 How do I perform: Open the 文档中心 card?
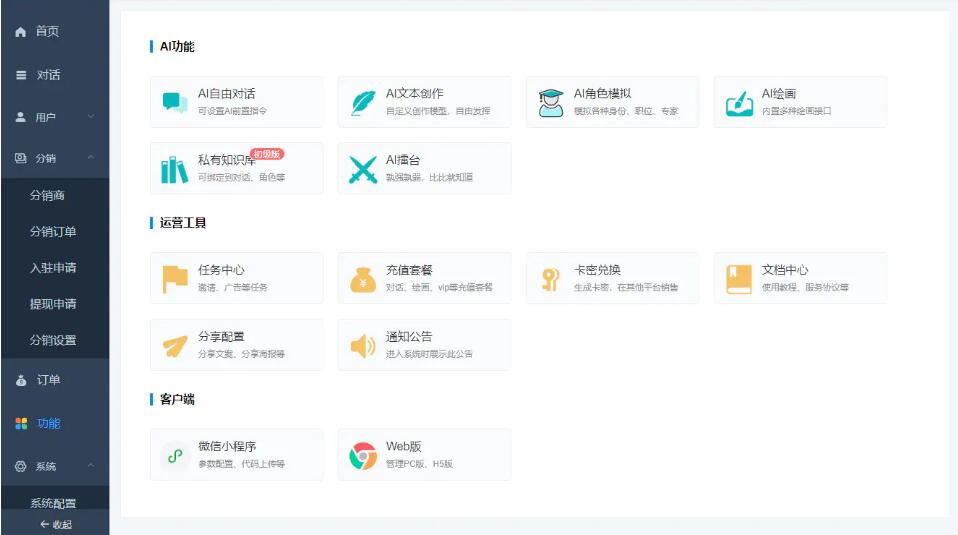coord(800,278)
